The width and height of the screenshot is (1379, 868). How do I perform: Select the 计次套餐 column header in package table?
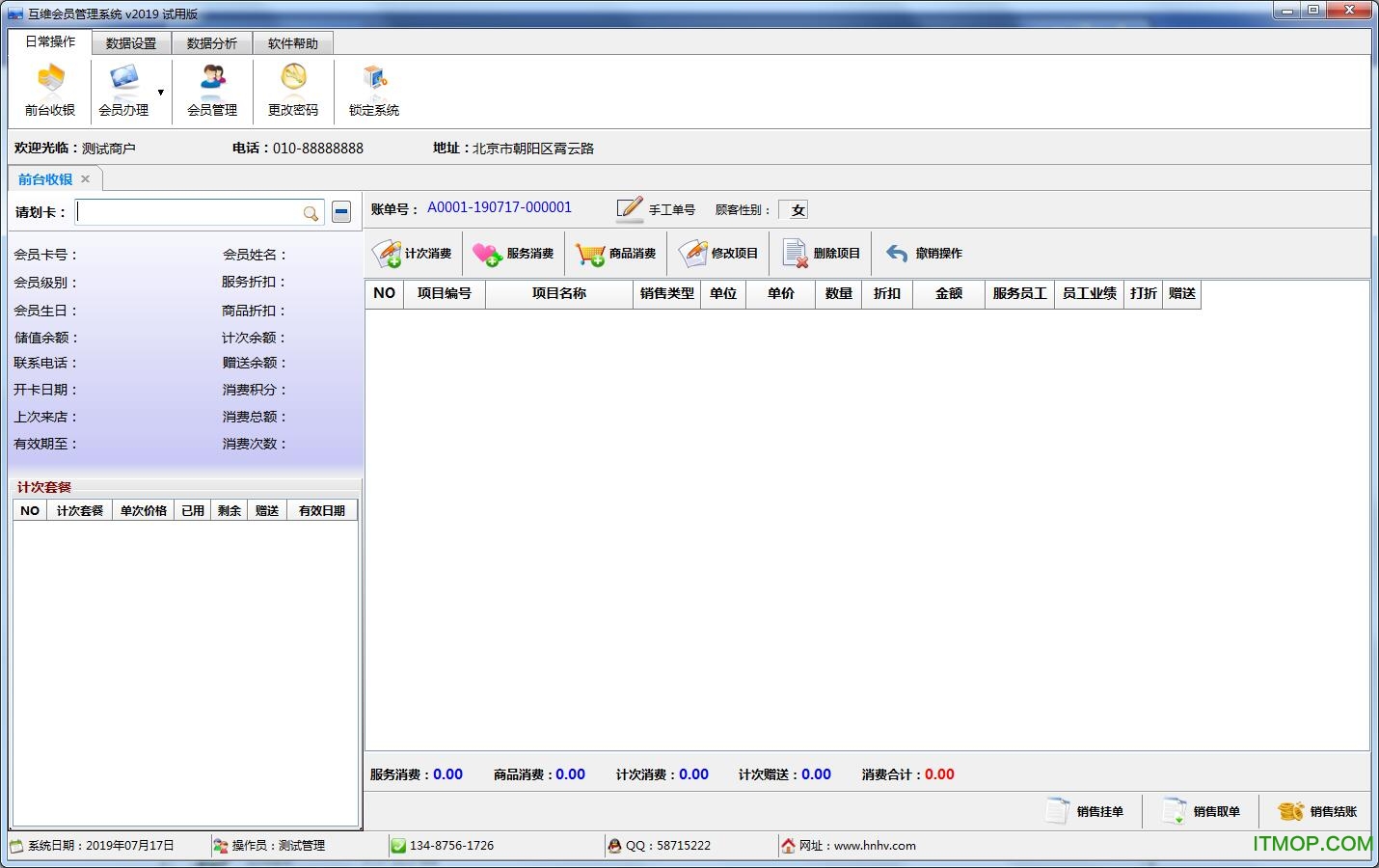tap(79, 510)
